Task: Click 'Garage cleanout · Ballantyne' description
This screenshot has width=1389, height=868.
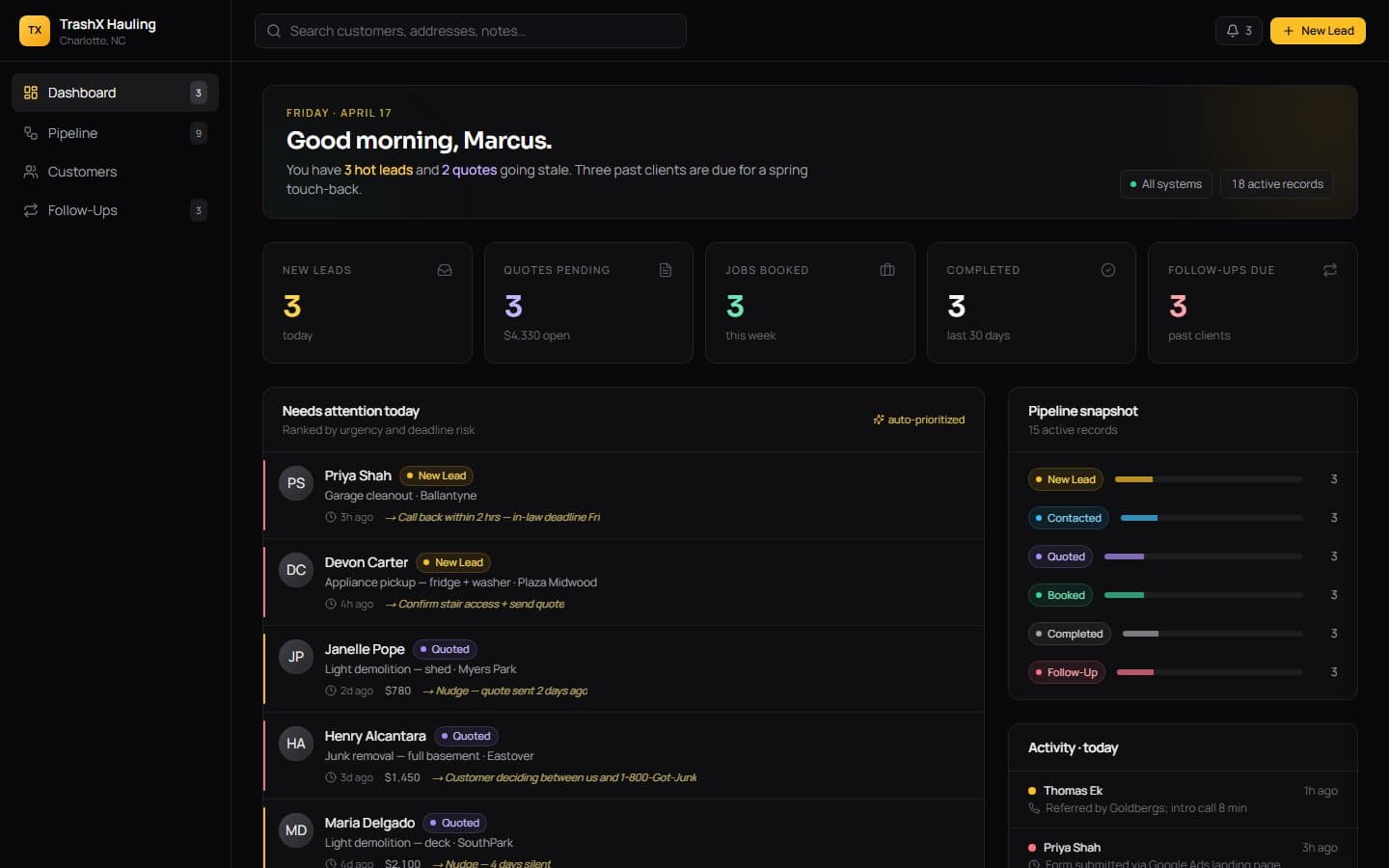Action: tap(400, 496)
